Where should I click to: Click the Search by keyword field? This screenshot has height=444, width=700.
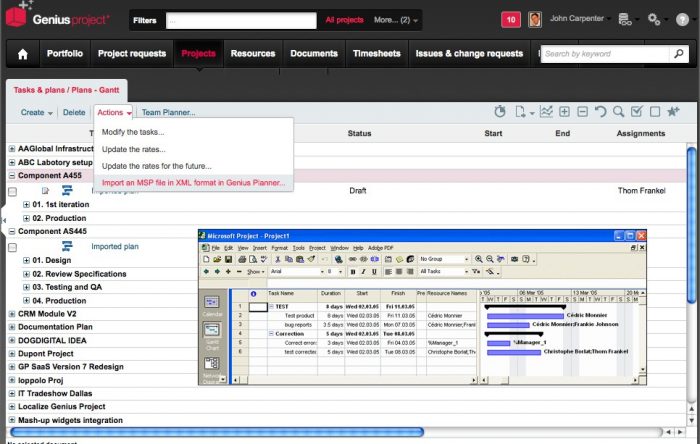coord(605,54)
